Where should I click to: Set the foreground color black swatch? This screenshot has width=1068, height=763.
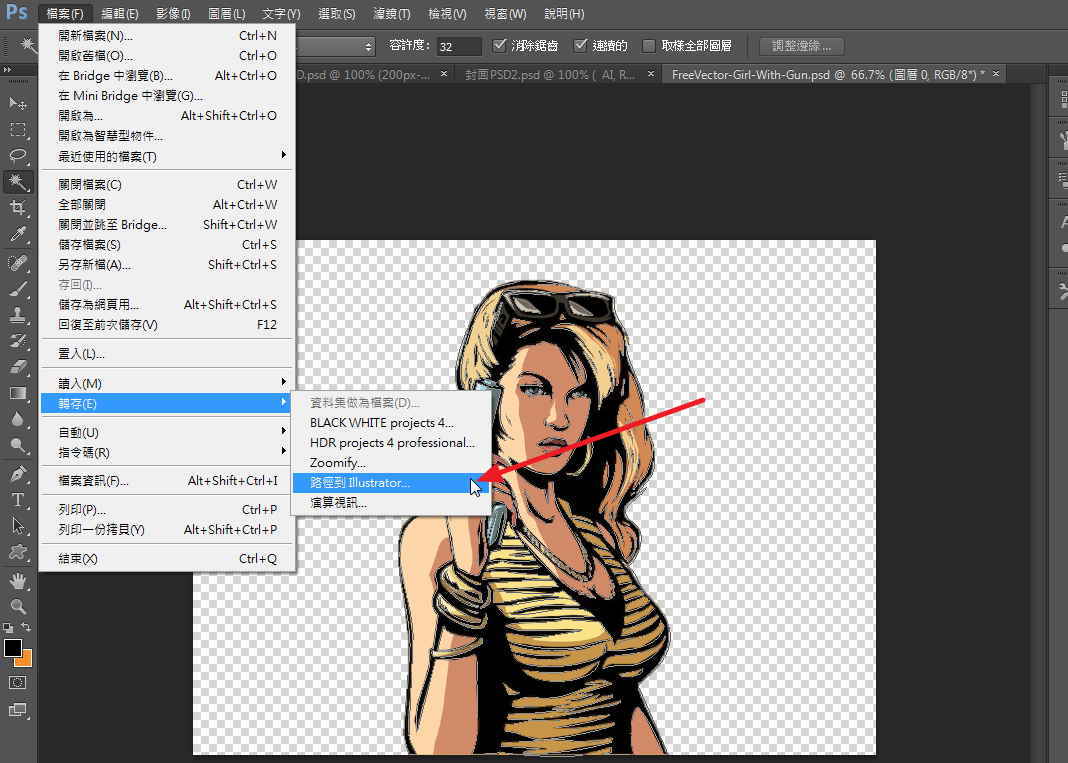pos(12,648)
